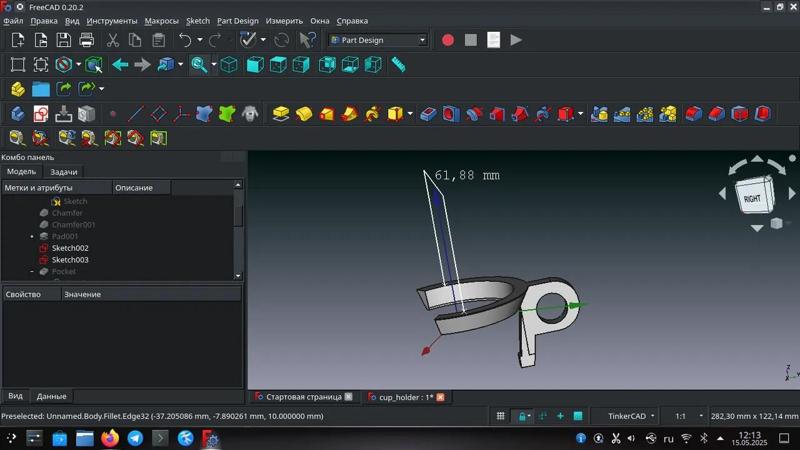Click the Save document icon
The image size is (800, 450).
click(x=64, y=40)
